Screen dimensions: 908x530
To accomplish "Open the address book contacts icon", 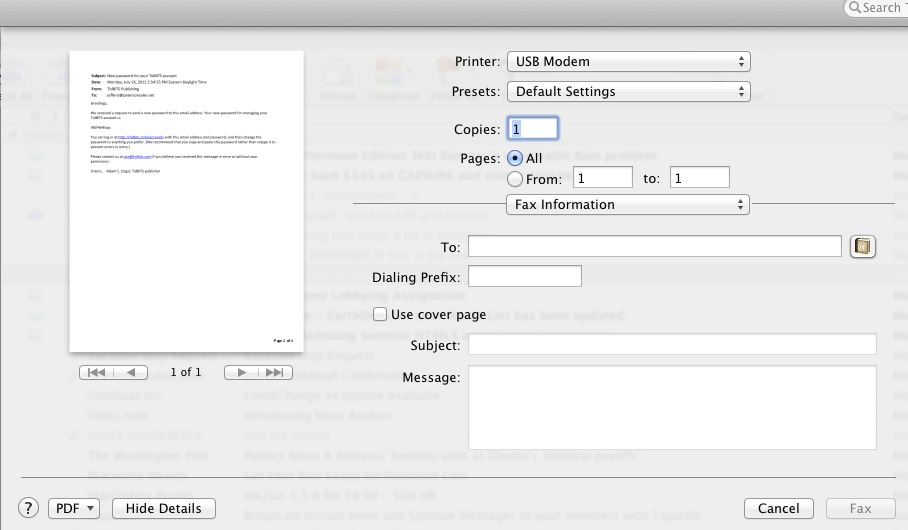I will [862, 246].
